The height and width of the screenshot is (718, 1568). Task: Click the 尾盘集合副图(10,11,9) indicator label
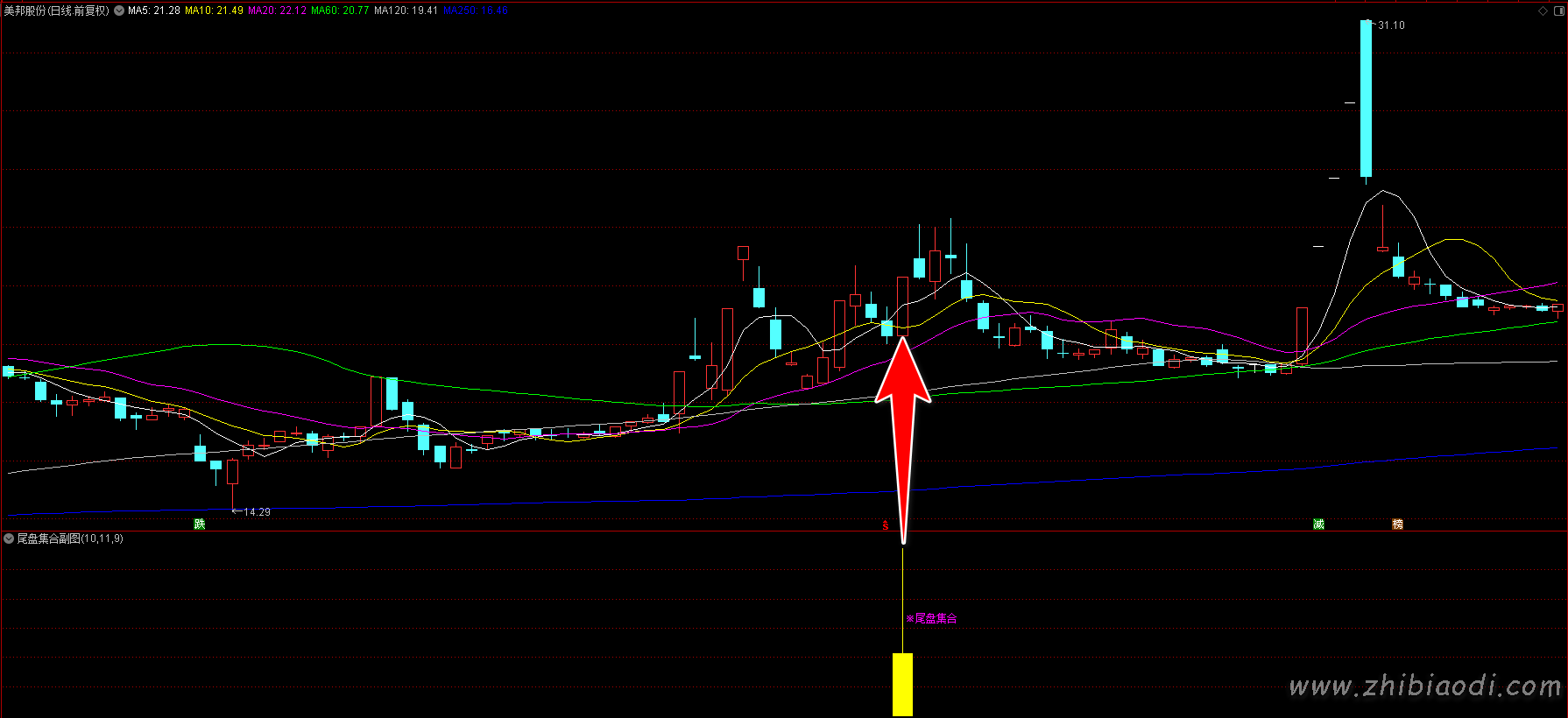pos(70,538)
